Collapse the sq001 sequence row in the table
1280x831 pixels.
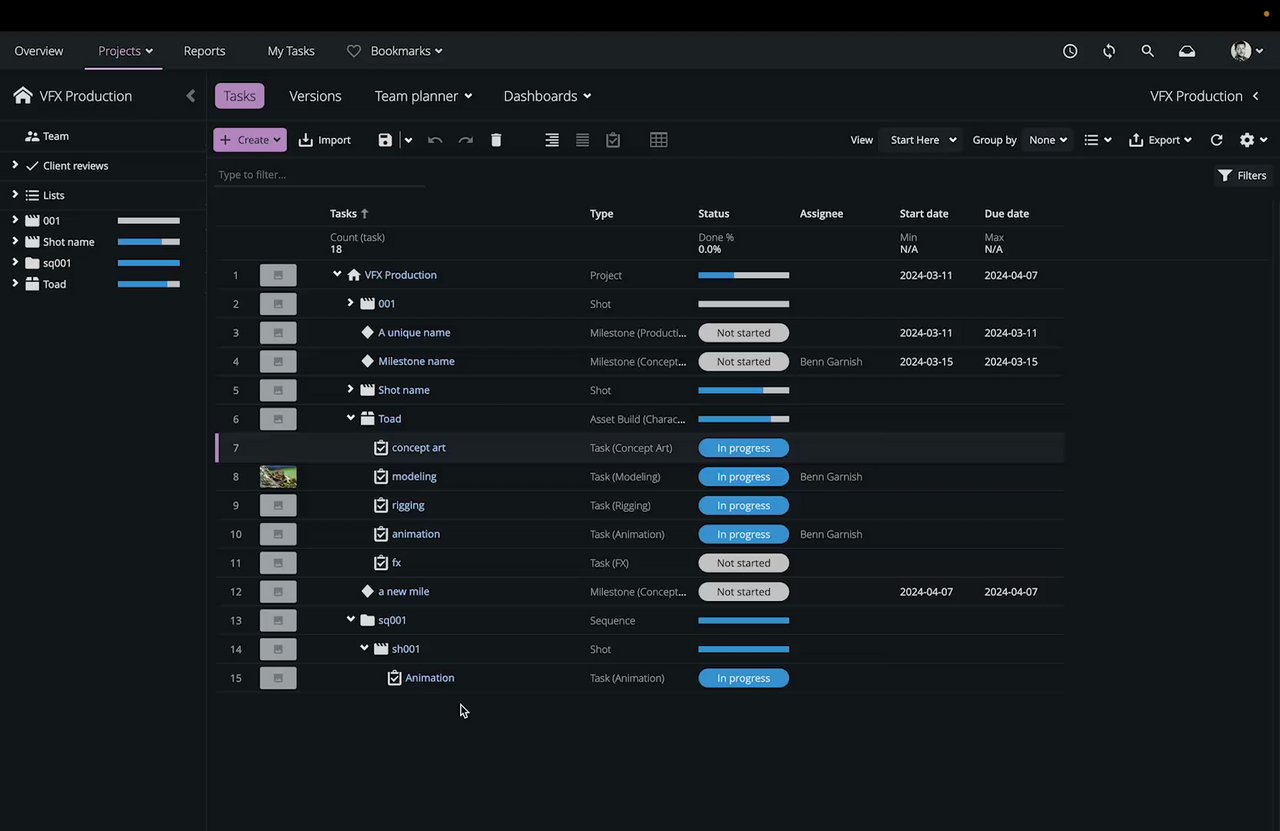[351, 620]
